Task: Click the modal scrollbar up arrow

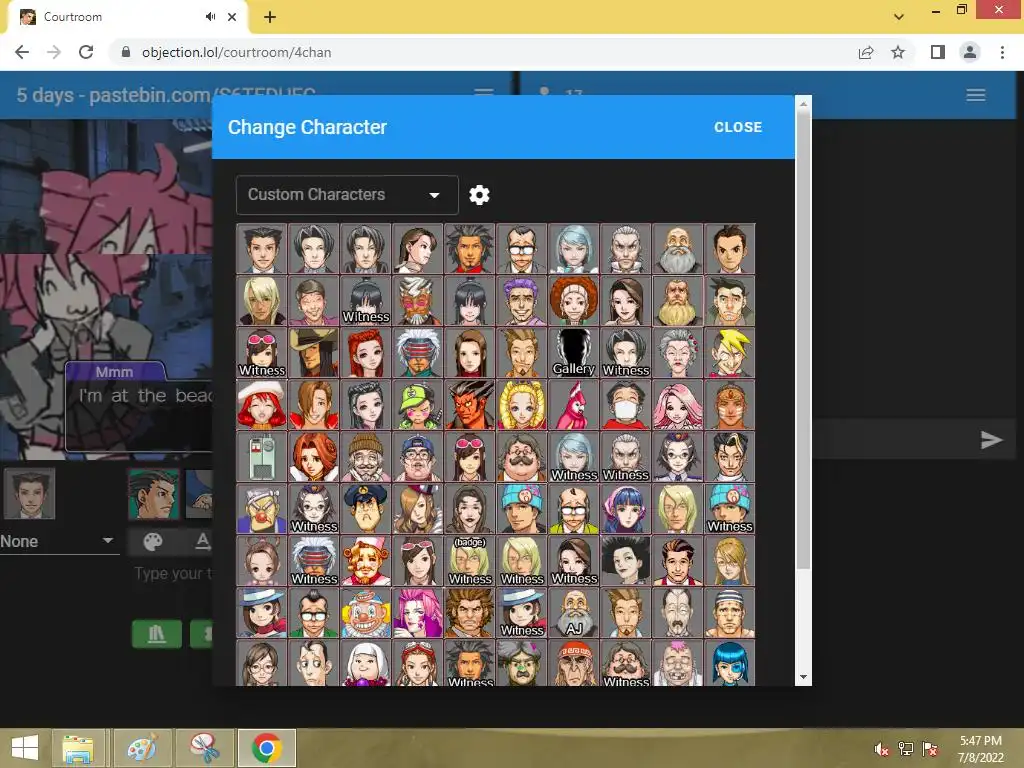Action: click(803, 103)
